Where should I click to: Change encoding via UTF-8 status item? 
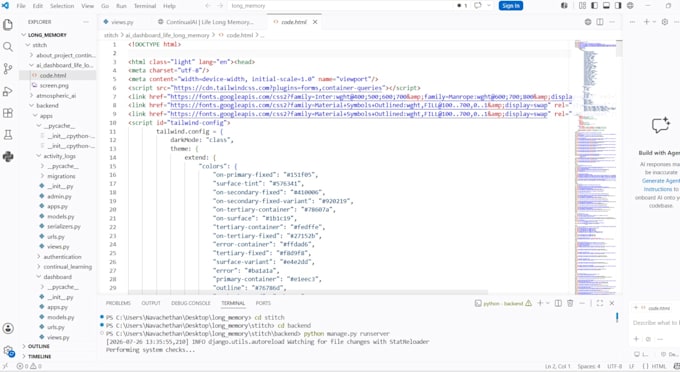click(615, 366)
